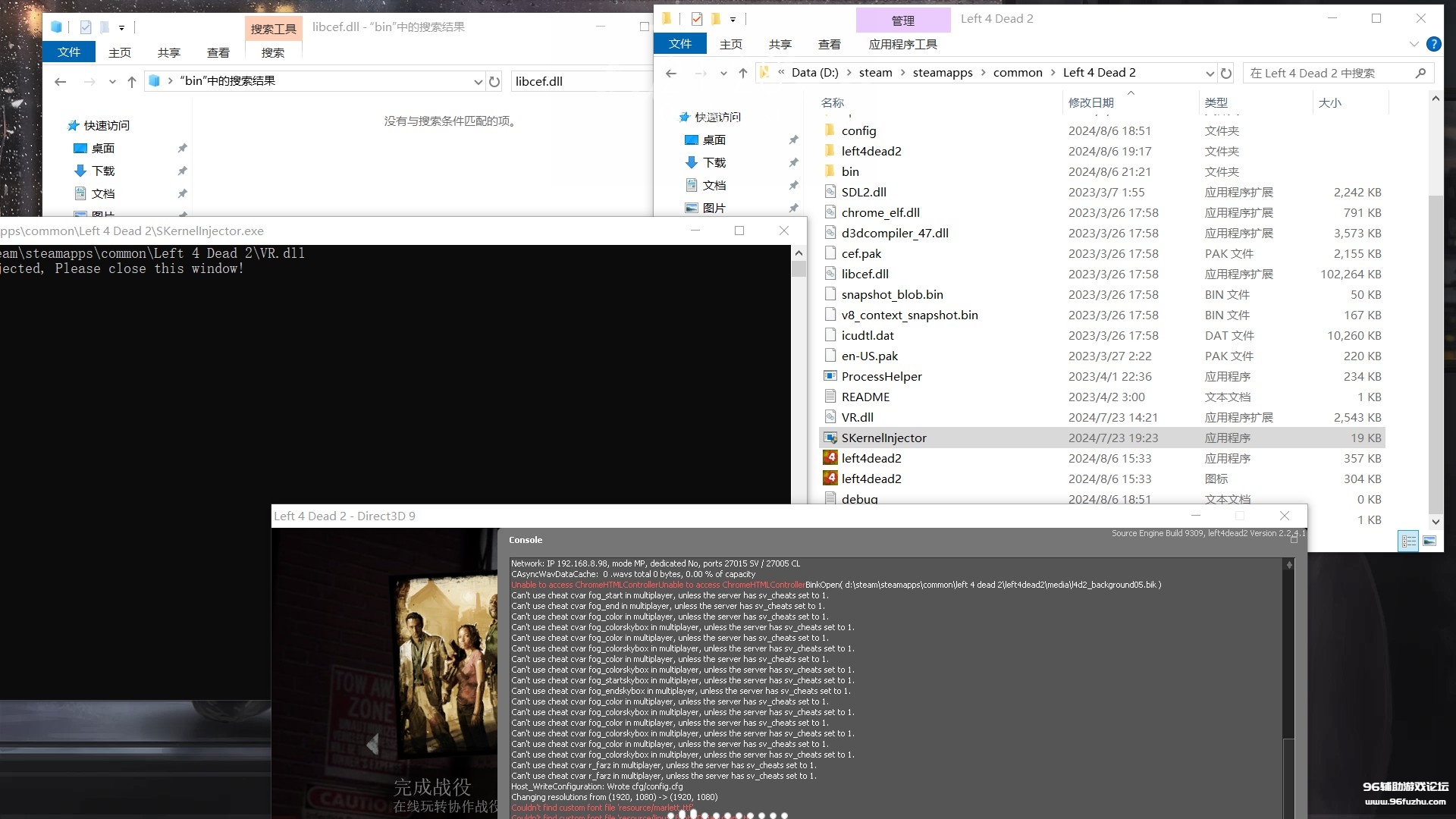This screenshot has width=1456, height=819.
Task: Expand the ribbon in Left 4 Dead 2 explorer
Action: [1414, 44]
